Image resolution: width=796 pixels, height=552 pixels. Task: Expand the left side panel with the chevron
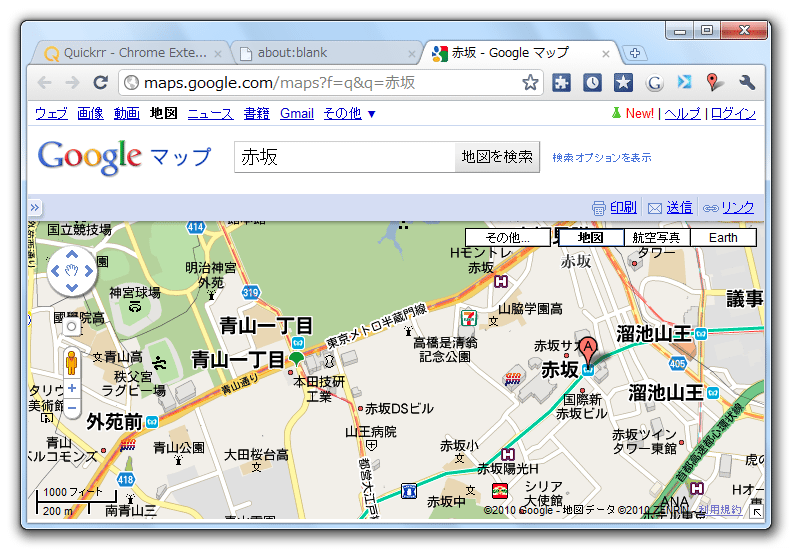tap(34, 207)
